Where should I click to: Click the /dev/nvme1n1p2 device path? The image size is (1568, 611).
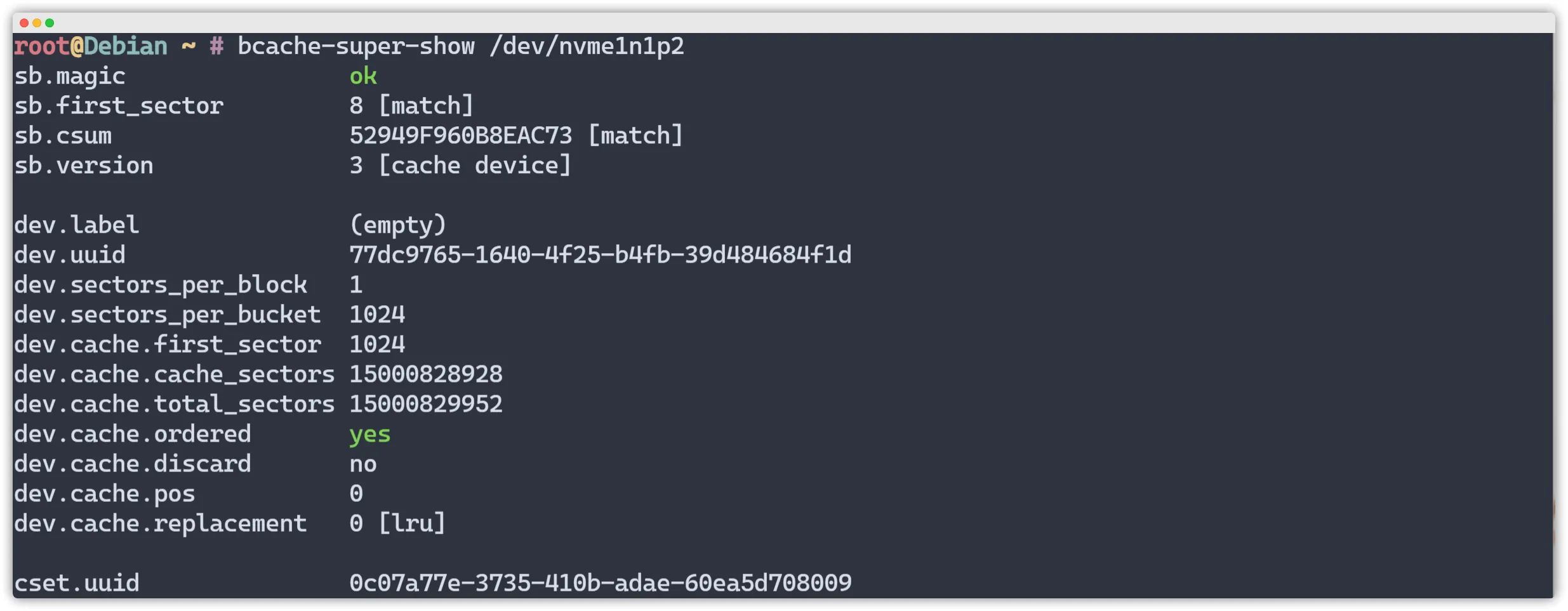click(587, 46)
